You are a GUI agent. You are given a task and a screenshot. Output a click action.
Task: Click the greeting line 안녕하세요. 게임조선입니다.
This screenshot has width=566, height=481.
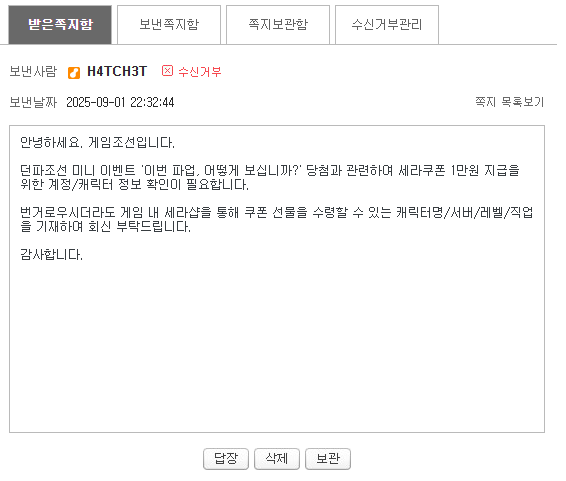click(99, 145)
